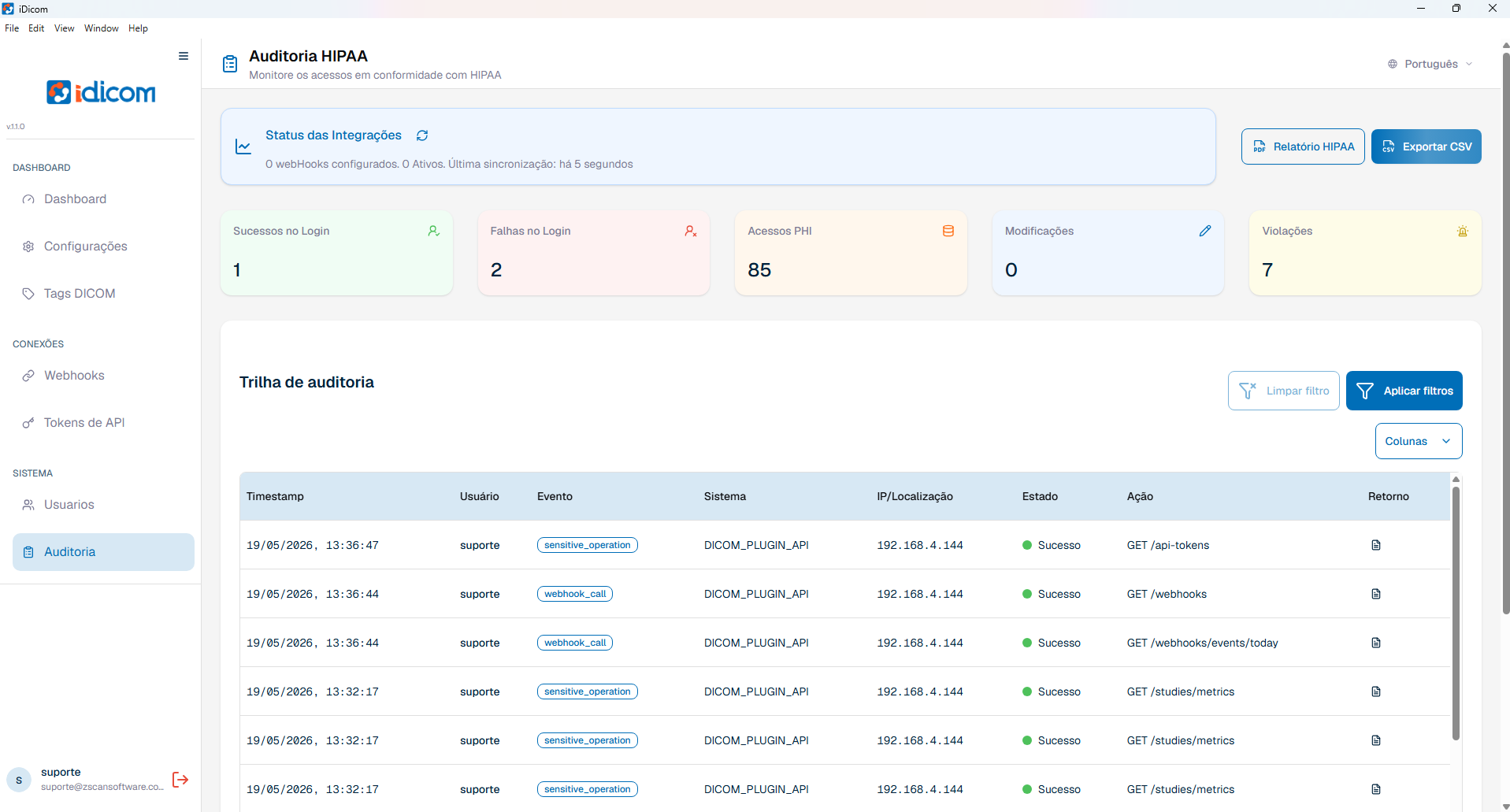
Task: Click the integrations status chart icon
Action: pyautogui.click(x=243, y=146)
